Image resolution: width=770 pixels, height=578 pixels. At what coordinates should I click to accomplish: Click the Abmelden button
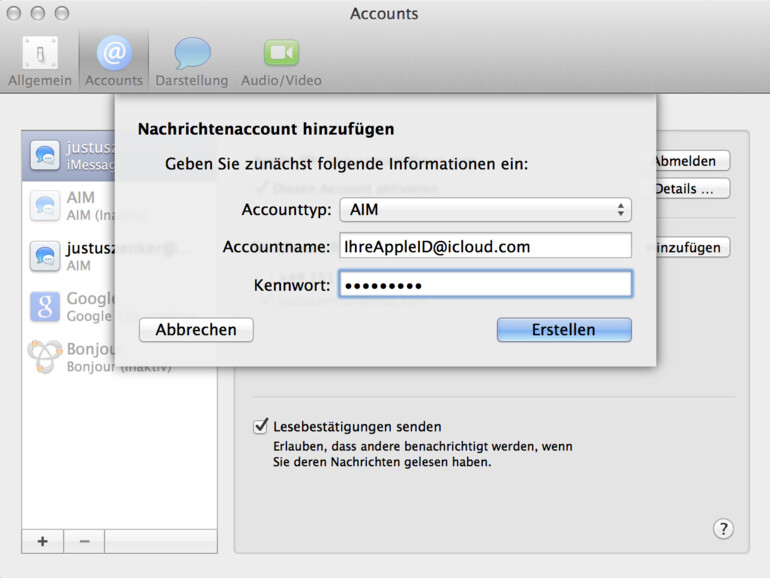click(693, 161)
